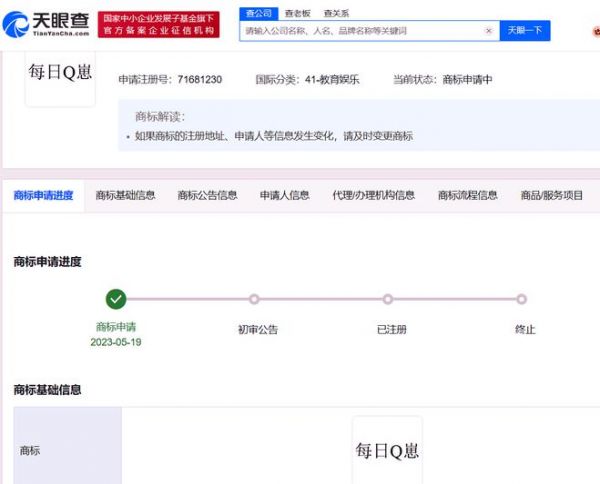Viewport: 600px width, 484px height.
Task: Click the 初审公告 progress circle
Action: click(x=254, y=299)
